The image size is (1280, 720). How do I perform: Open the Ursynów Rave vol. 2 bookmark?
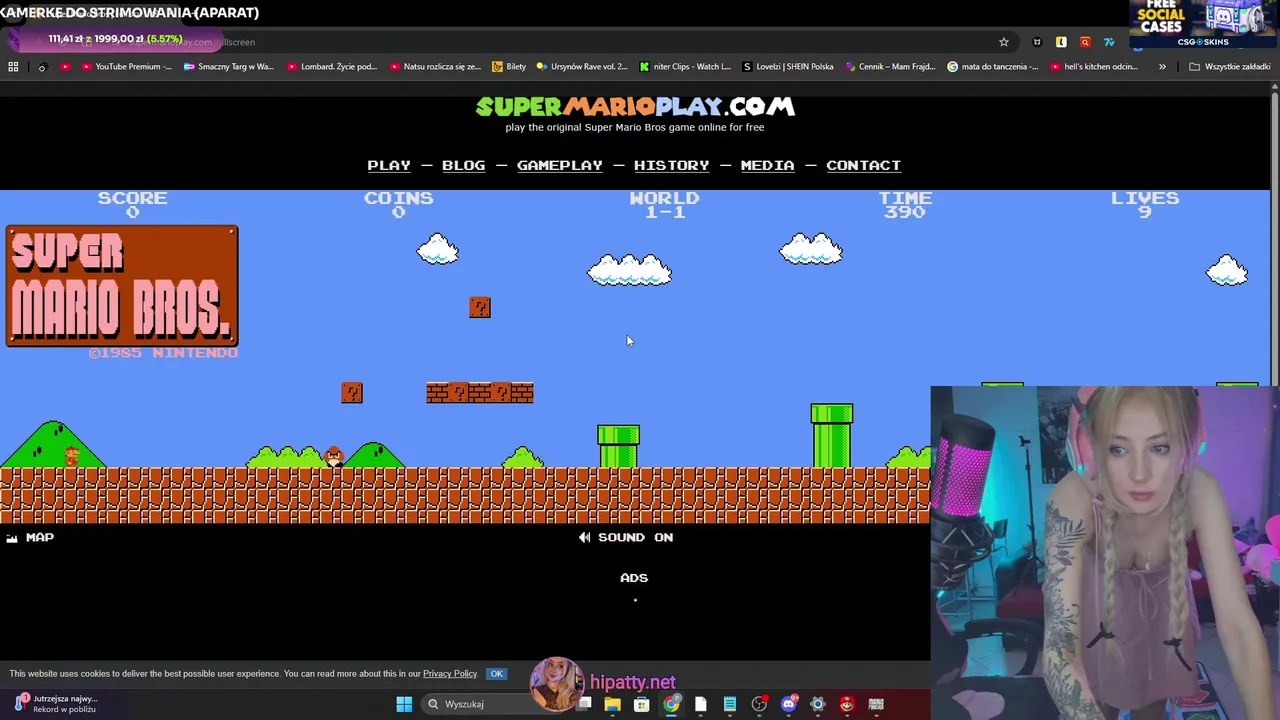(x=582, y=67)
